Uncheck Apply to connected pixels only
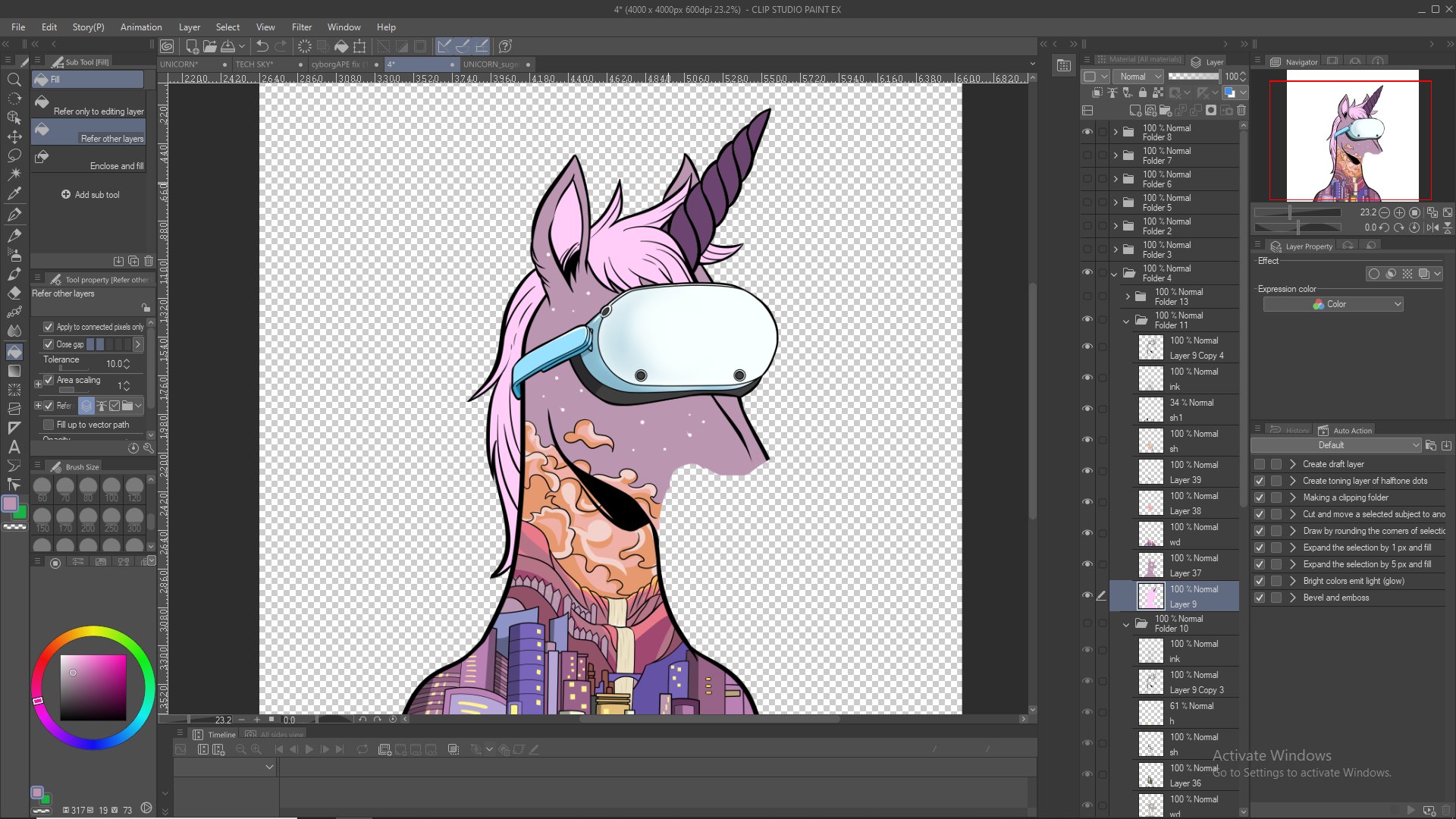Image resolution: width=1456 pixels, height=819 pixels. (49, 327)
